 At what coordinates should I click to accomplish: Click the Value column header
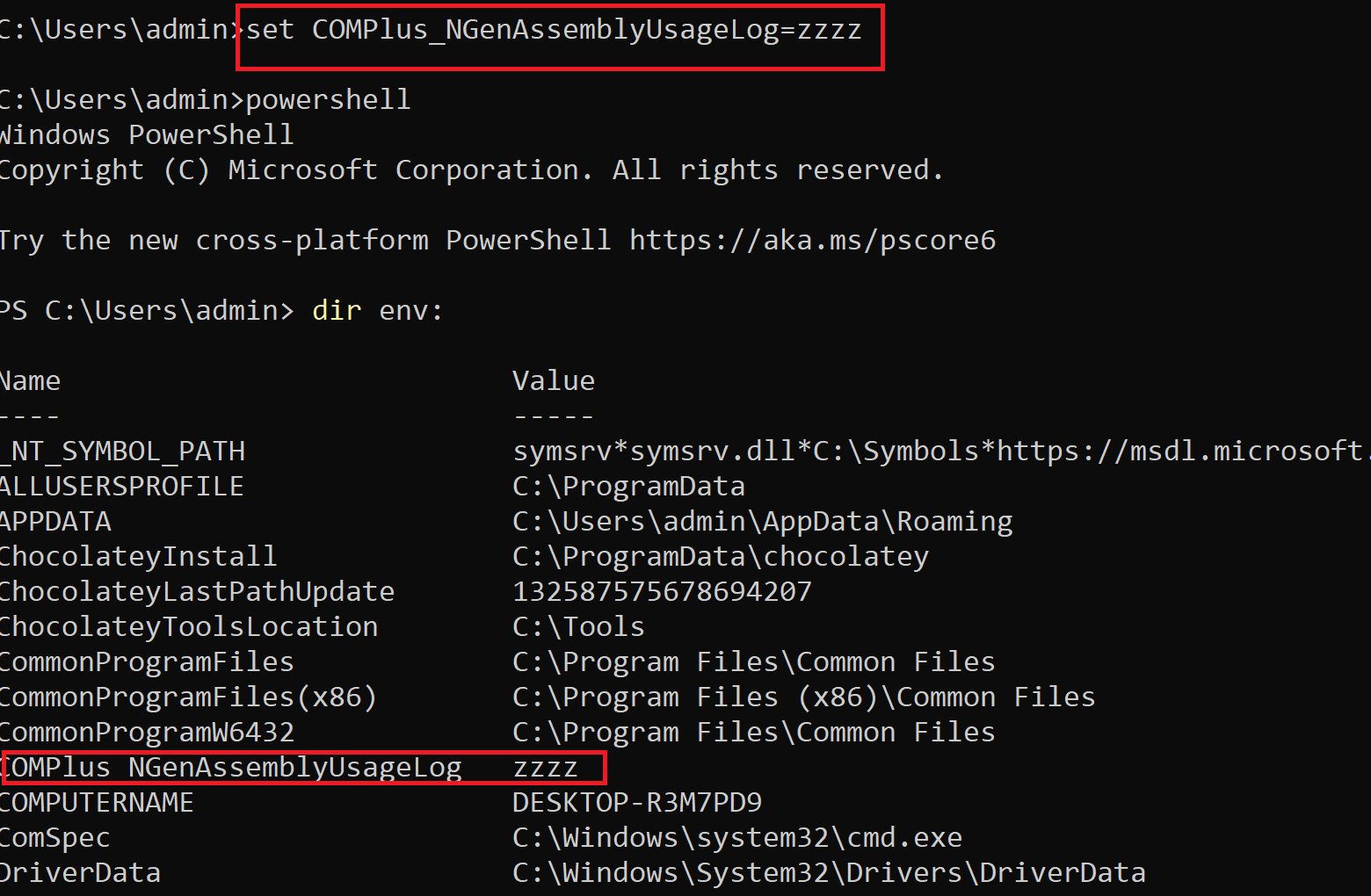point(553,379)
